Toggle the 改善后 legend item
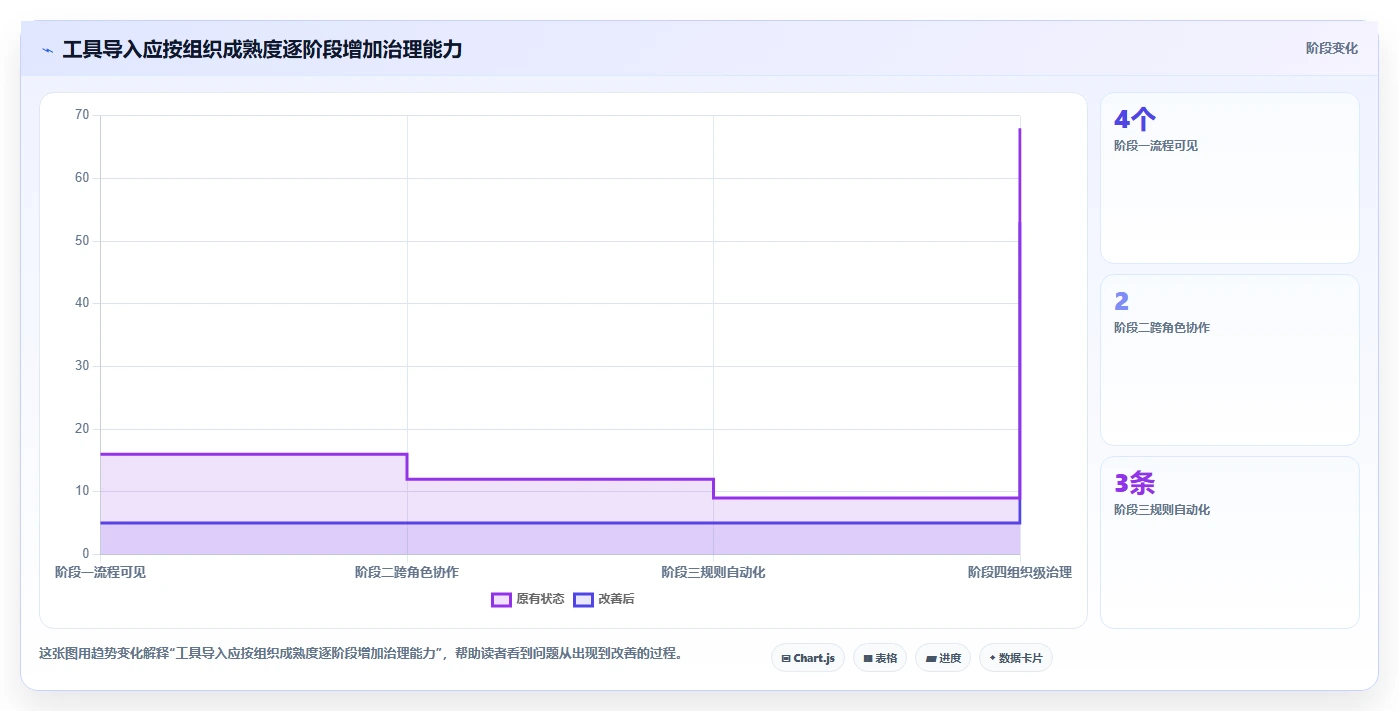The image size is (1399, 711). click(x=604, y=599)
